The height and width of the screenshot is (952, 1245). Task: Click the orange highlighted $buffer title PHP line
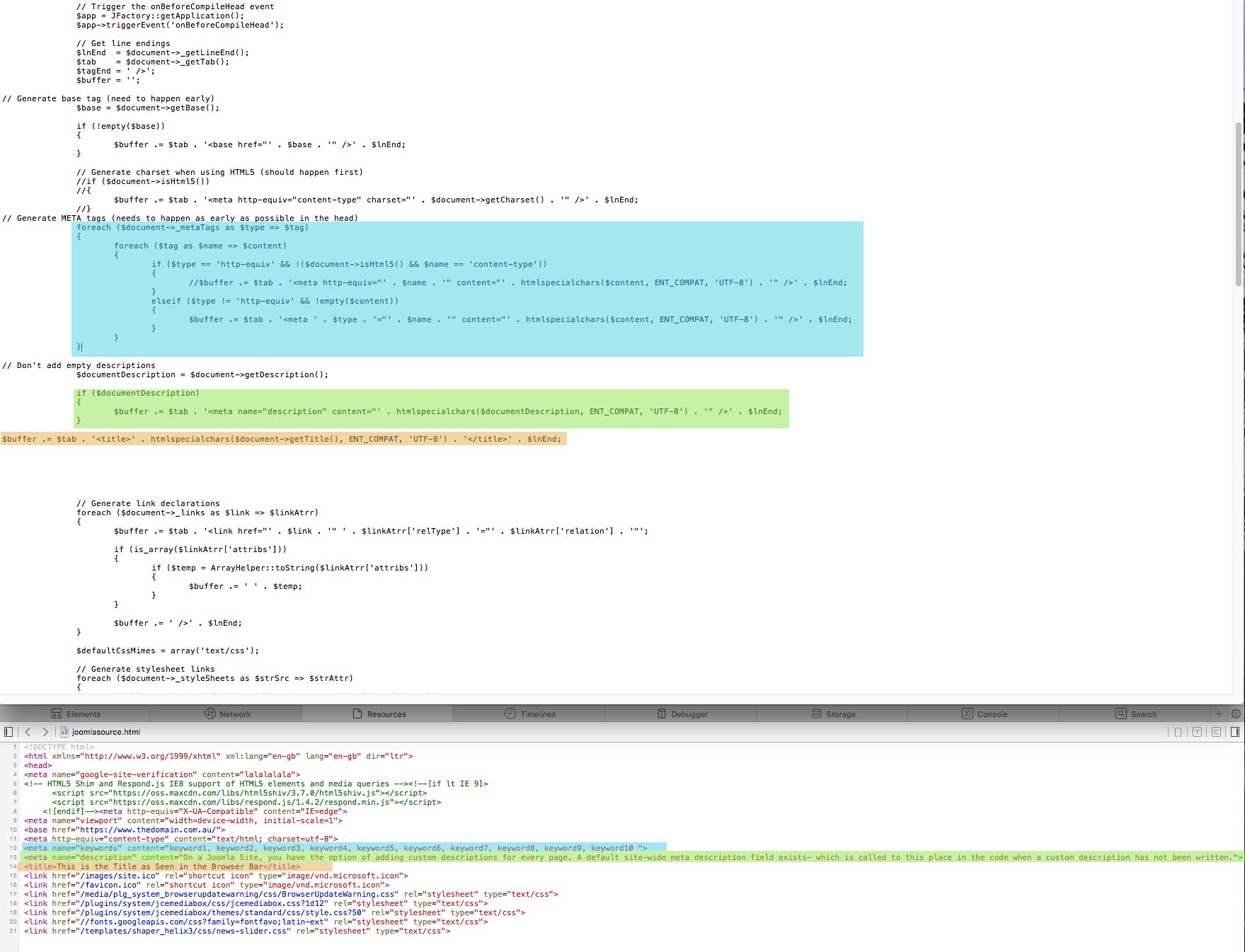282,439
